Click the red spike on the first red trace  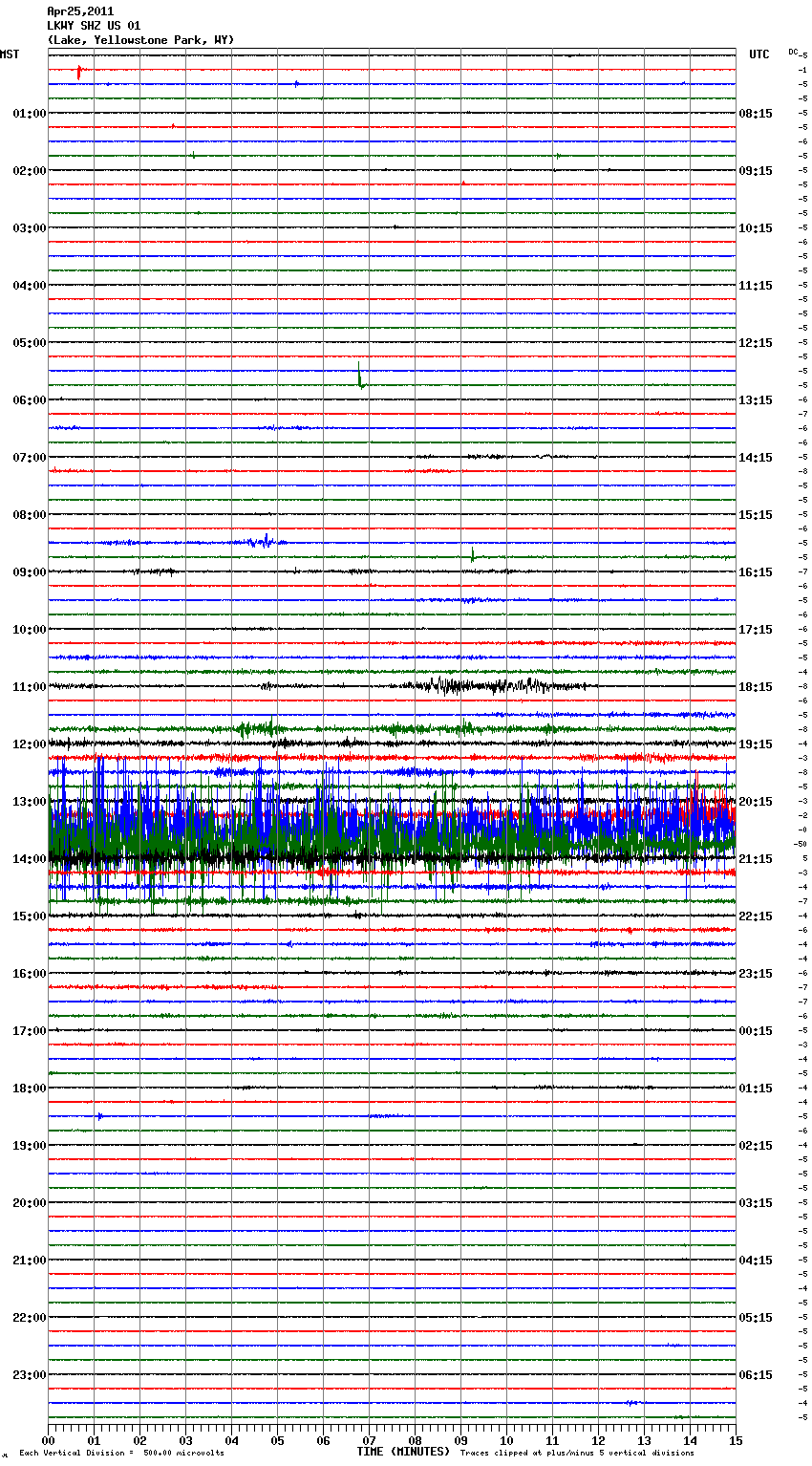(79, 71)
